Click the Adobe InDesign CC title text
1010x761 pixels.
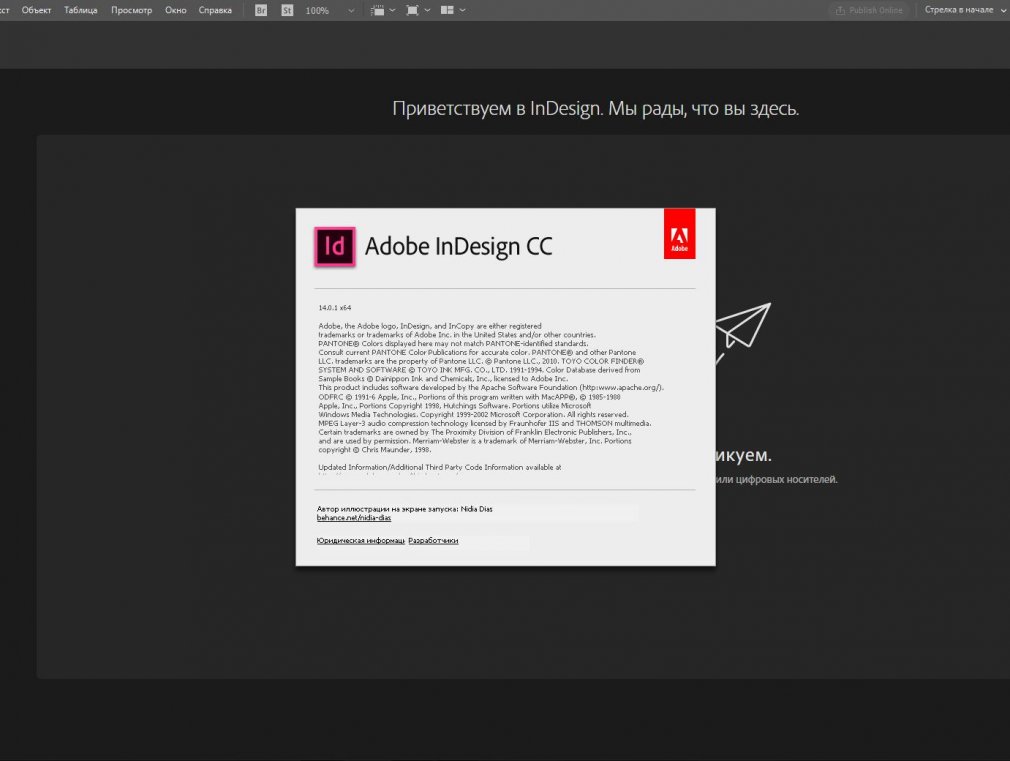pos(459,246)
